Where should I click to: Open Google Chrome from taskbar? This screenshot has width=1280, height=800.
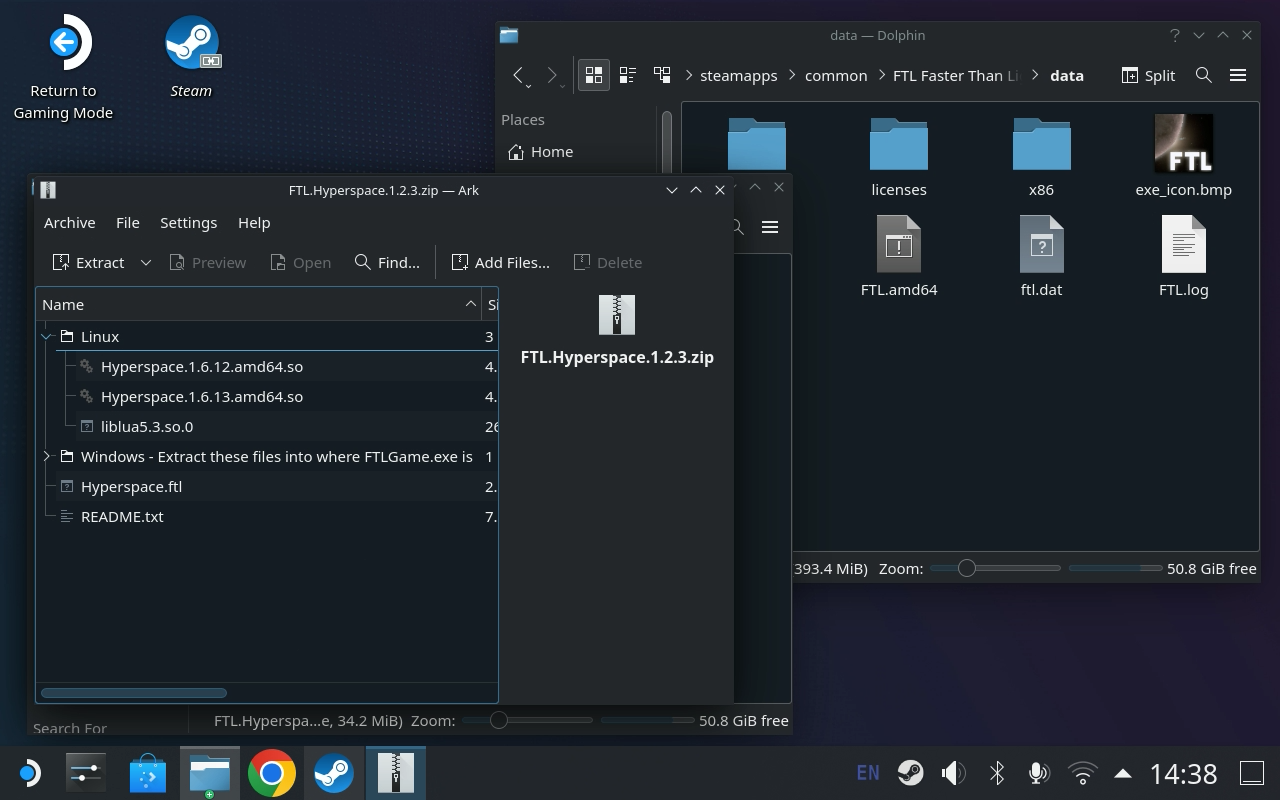point(271,773)
